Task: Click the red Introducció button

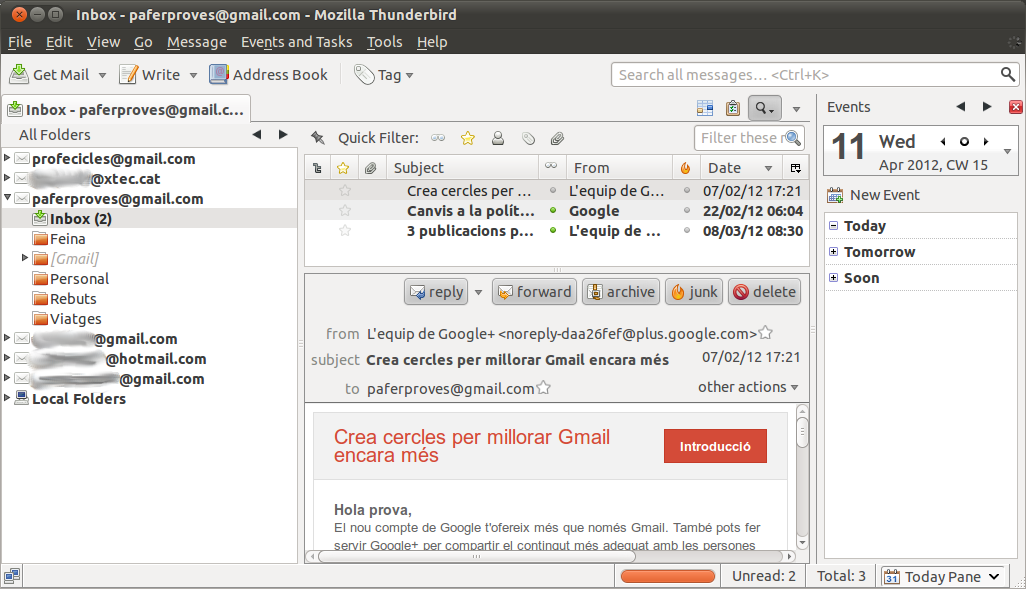Action: (x=715, y=446)
